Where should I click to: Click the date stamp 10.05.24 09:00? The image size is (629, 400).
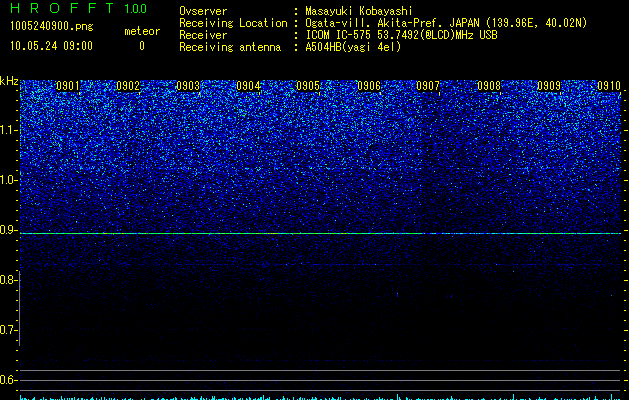point(51,46)
